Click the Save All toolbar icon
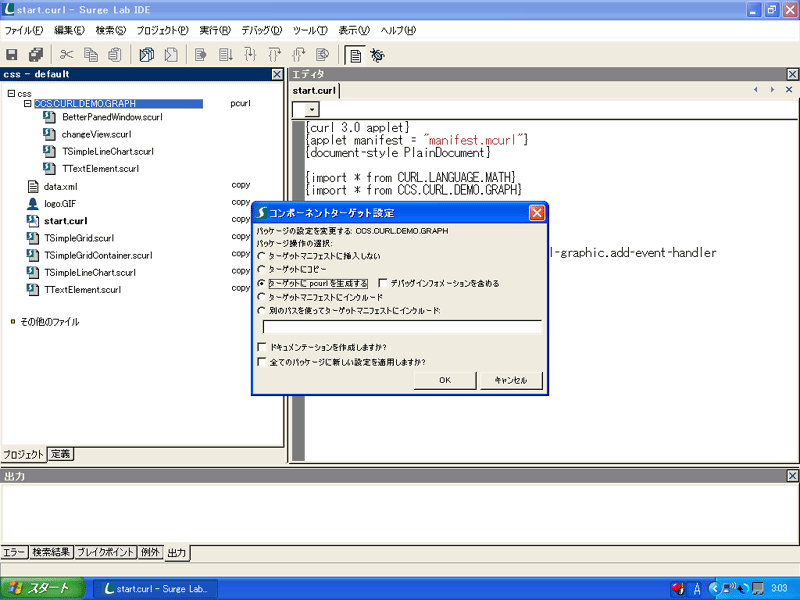The width and height of the screenshot is (800, 600). [x=36, y=55]
